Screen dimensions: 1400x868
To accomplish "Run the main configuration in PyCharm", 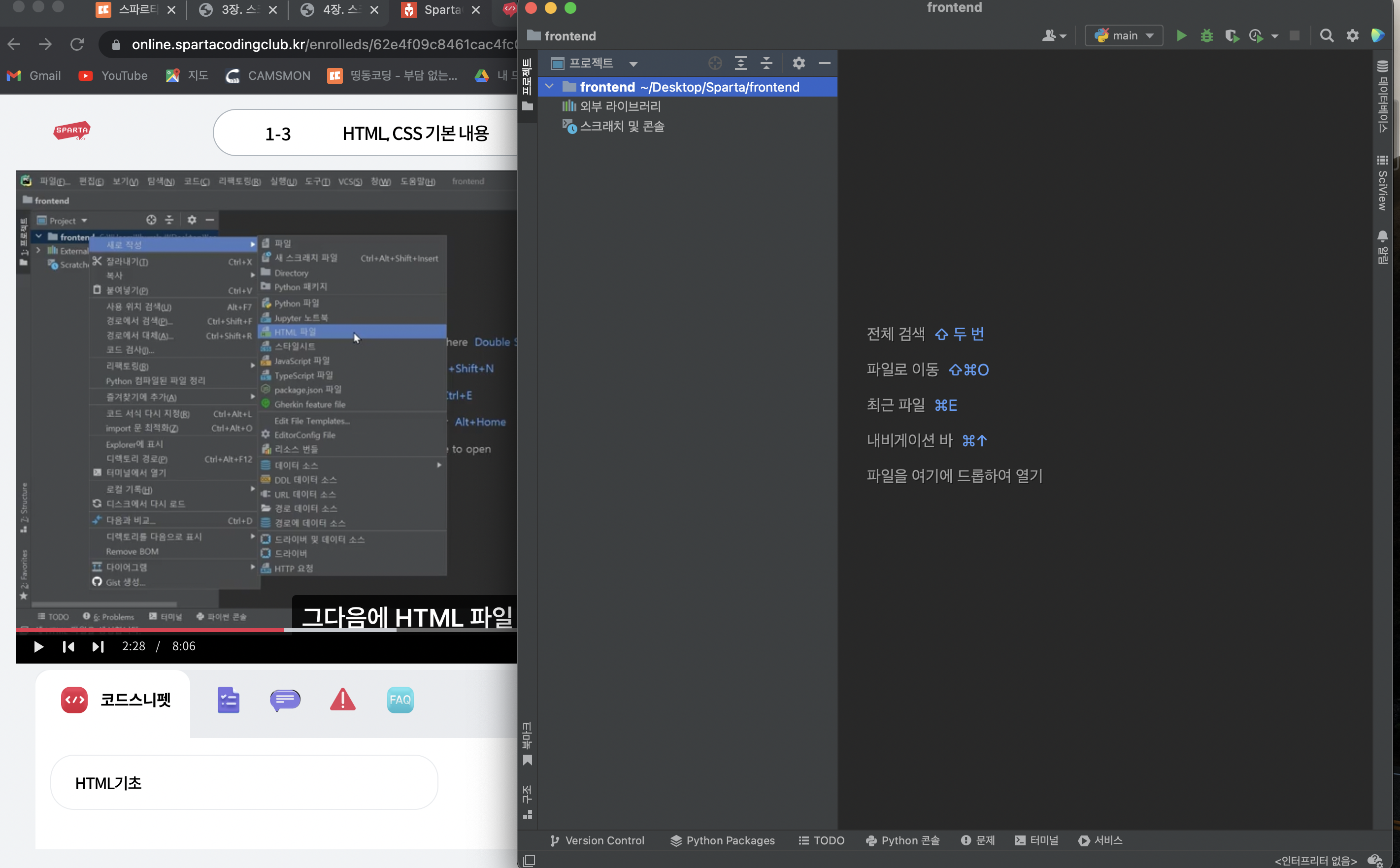I will click(1181, 35).
